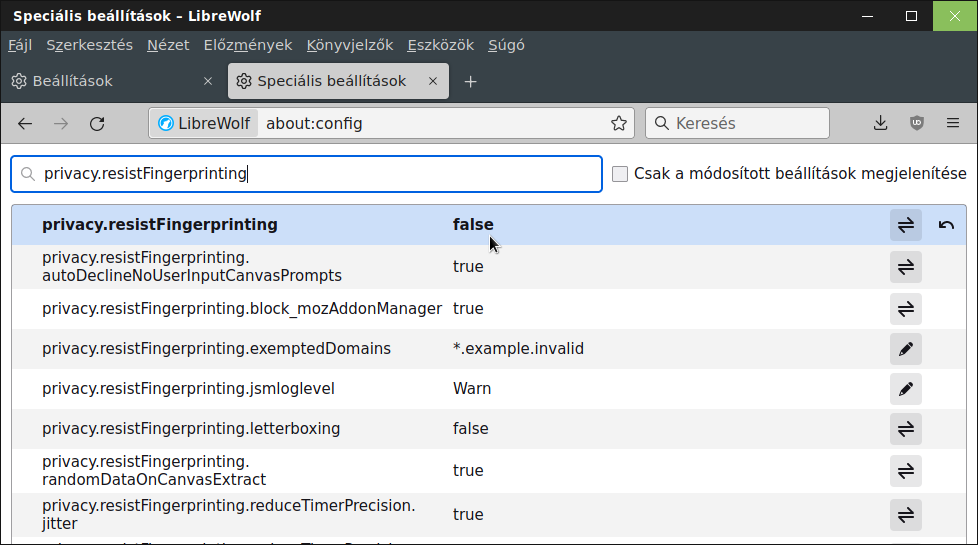Open the Könyvjelzők menu

[350, 46]
